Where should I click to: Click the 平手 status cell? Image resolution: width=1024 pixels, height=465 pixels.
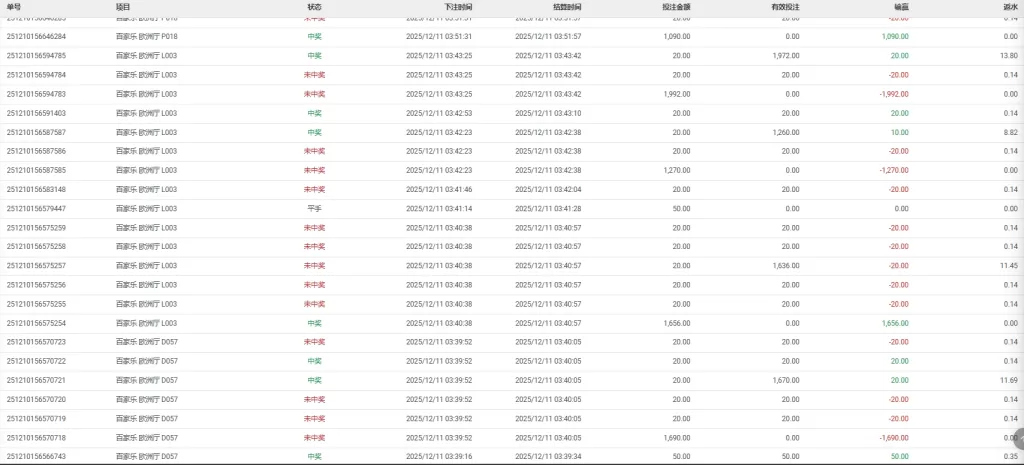314,208
